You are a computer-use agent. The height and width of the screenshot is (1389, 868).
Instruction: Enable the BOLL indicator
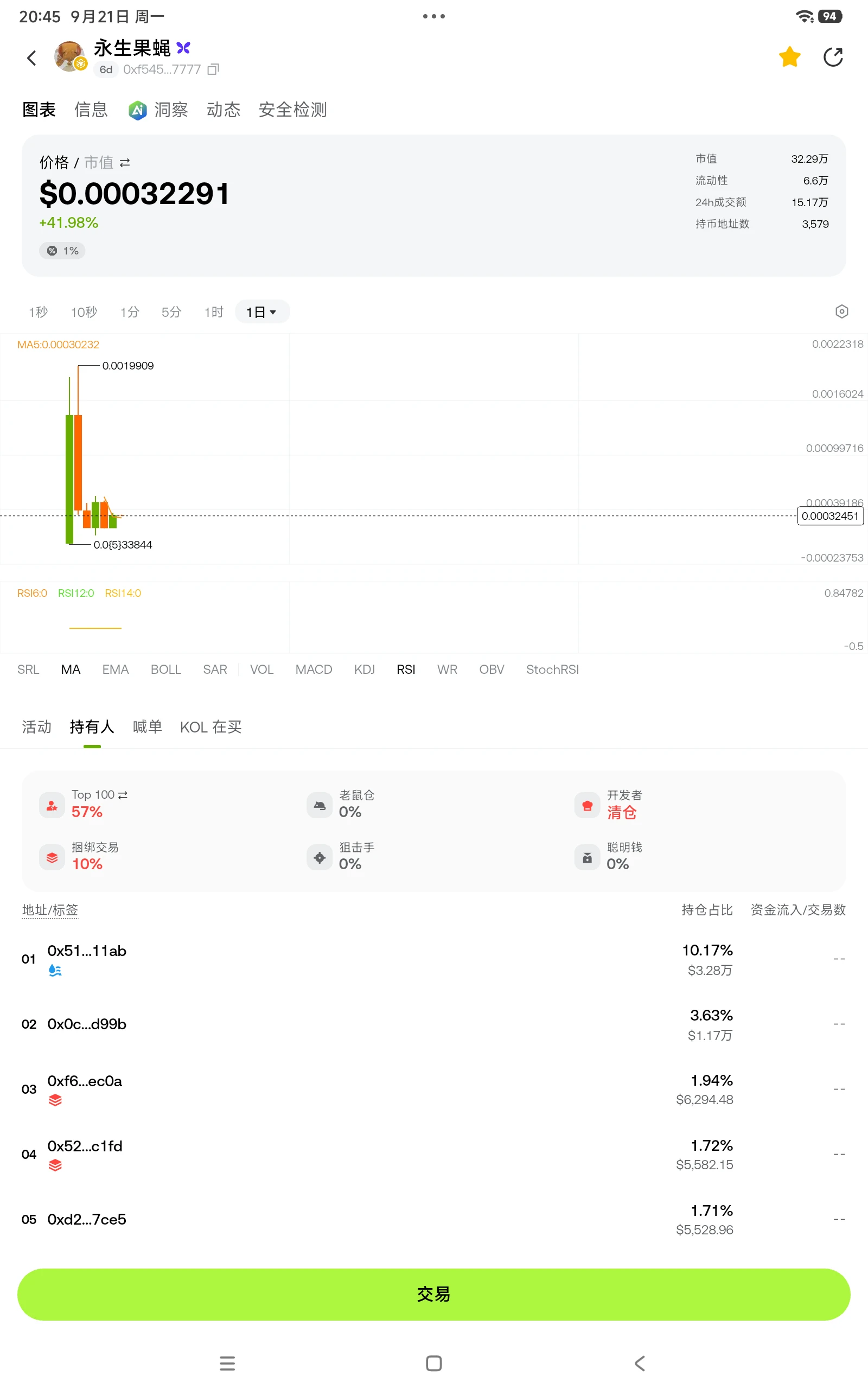coord(166,669)
